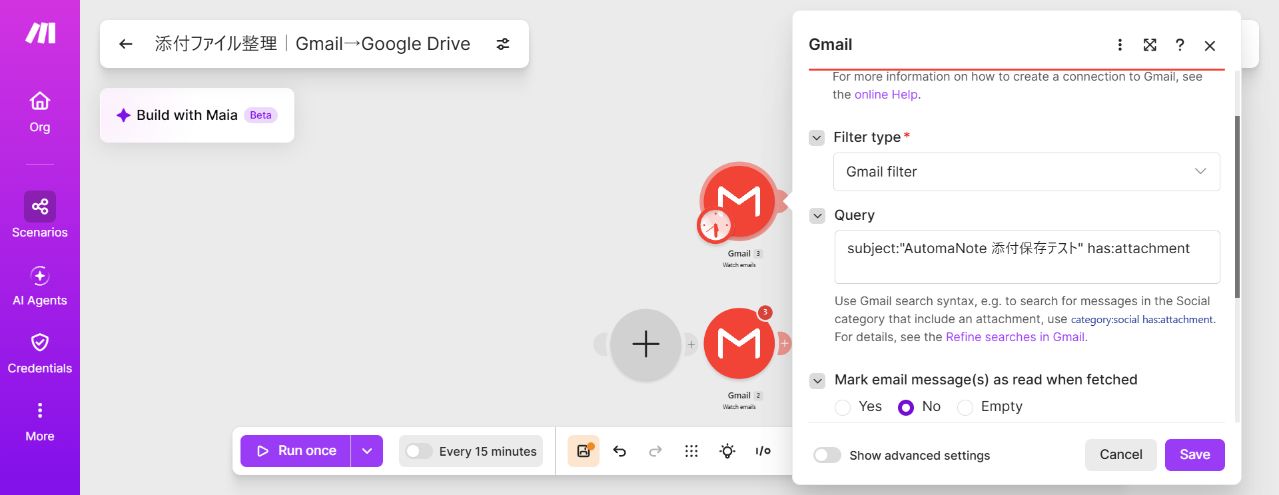Open the online Help link

tap(885, 95)
